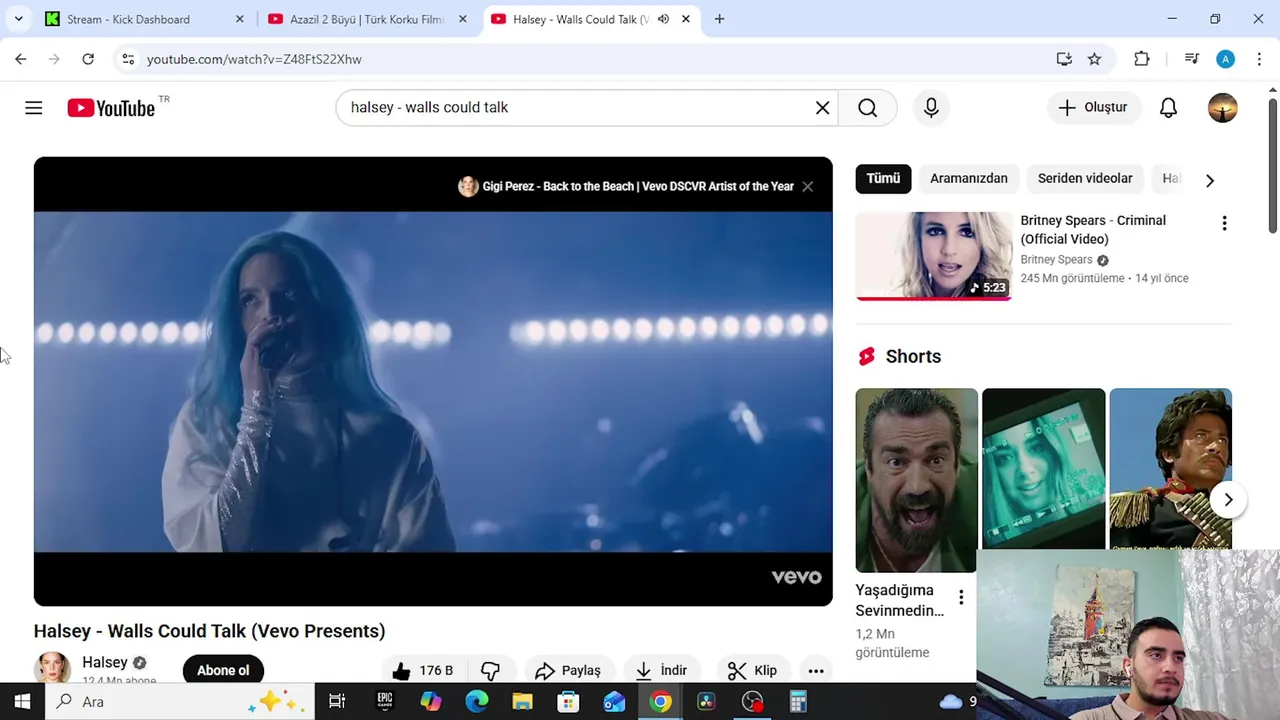This screenshot has height=720, width=1280.
Task: Dislike the Halsey video
Action: coord(491,670)
